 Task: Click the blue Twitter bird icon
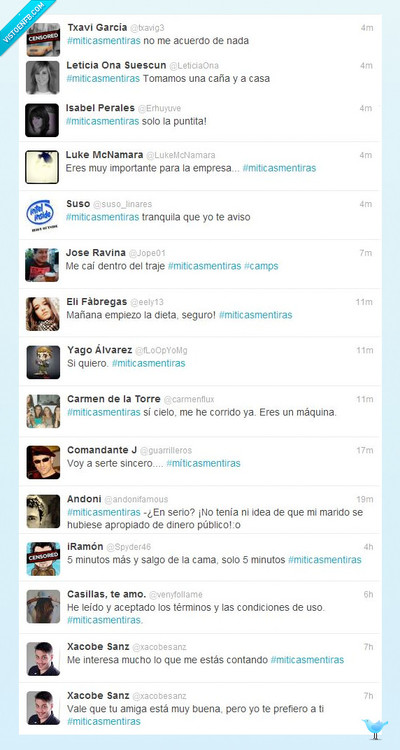point(375,728)
